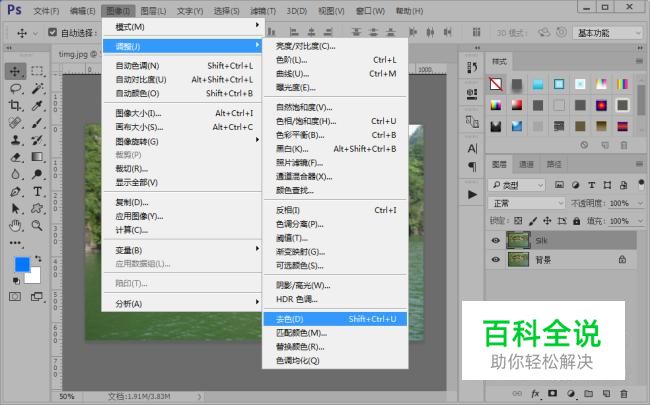
Task: Choose 去色(D) from adjustments submenu
Action: [x=335, y=319]
